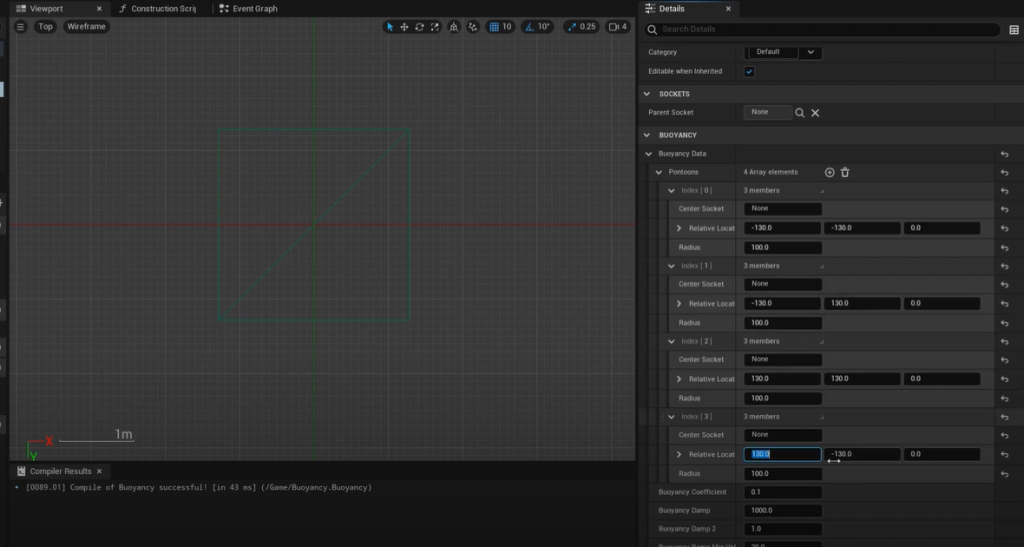This screenshot has height=547, width=1024.
Task: Collapse the BUOYANCY section
Action: pyautogui.click(x=647, y=135)
